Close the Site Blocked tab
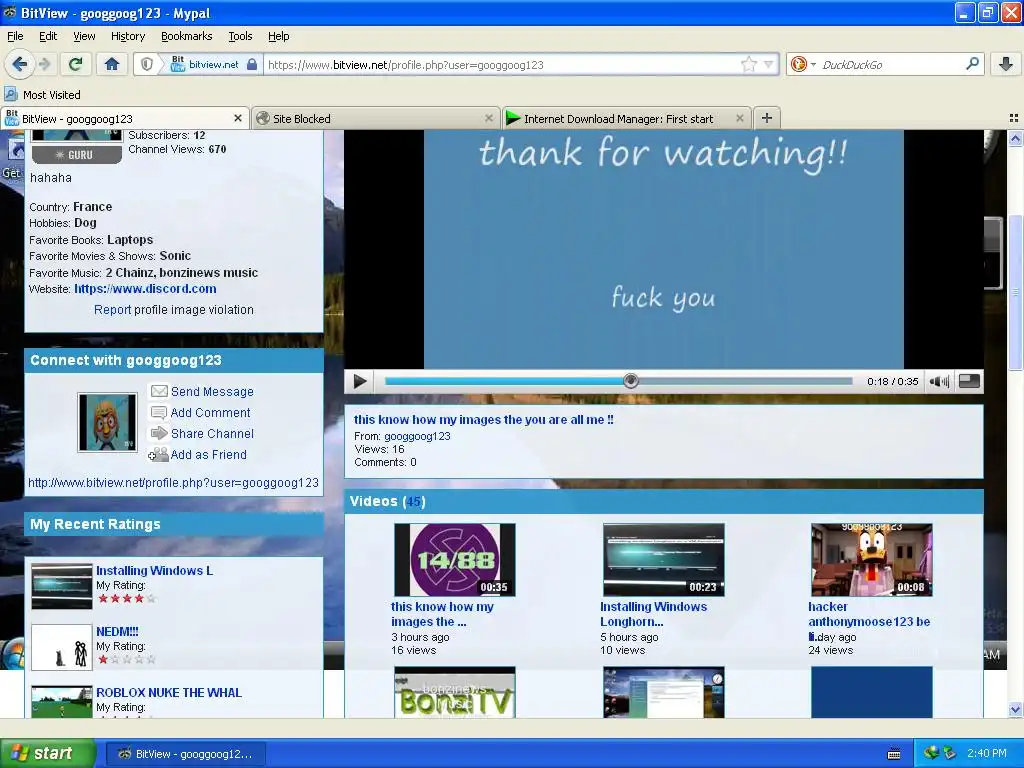This screenshot has height=768, width=1024. [488, 118]
